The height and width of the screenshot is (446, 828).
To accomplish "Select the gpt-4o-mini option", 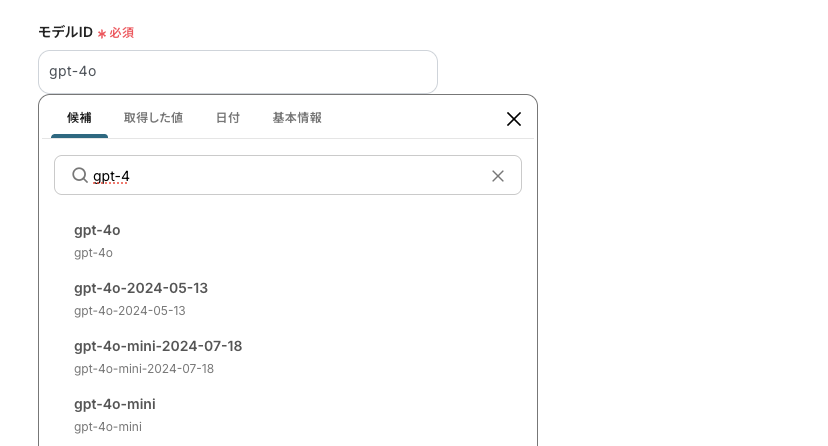I will [115, 404].
